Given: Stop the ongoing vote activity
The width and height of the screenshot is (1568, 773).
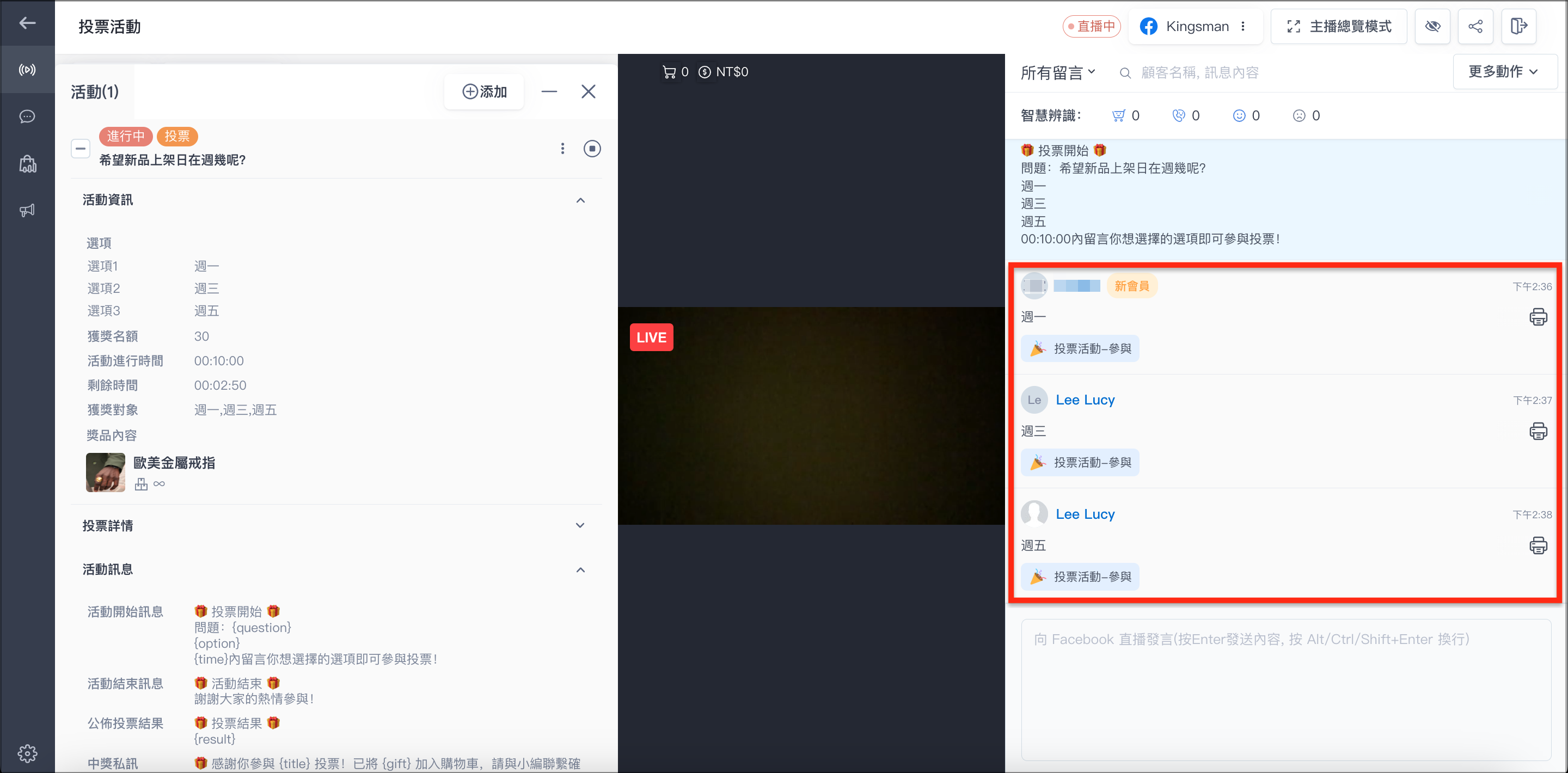Looking at the screenshot, I should pos(592,148).
